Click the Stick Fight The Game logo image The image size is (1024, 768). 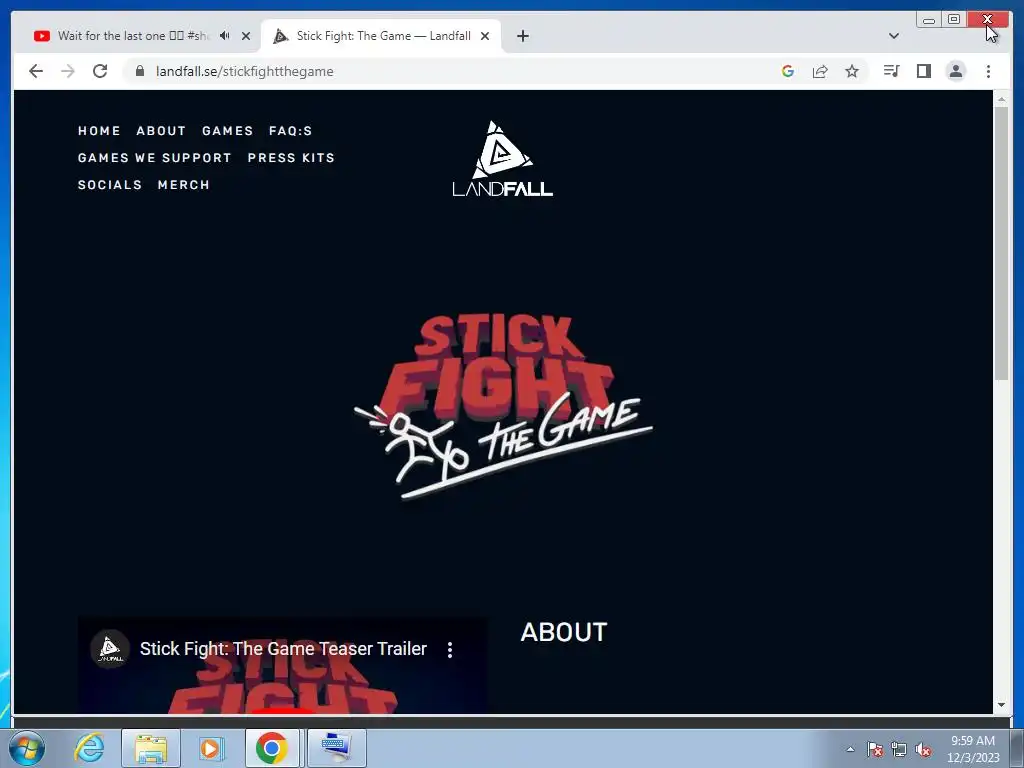503,408
